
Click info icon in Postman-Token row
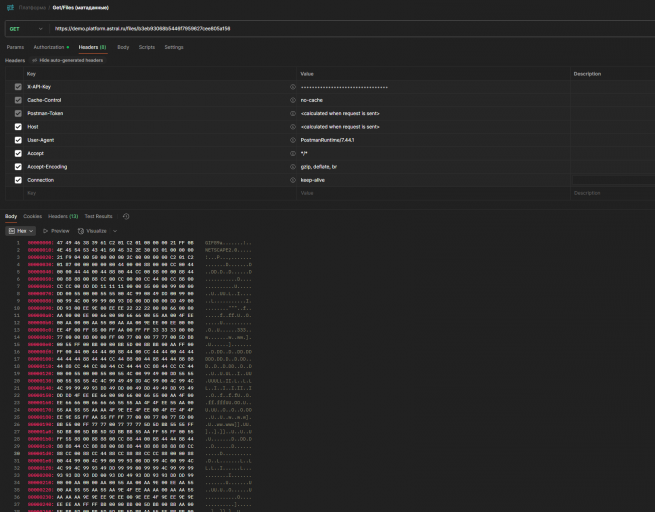click(293, 114)
